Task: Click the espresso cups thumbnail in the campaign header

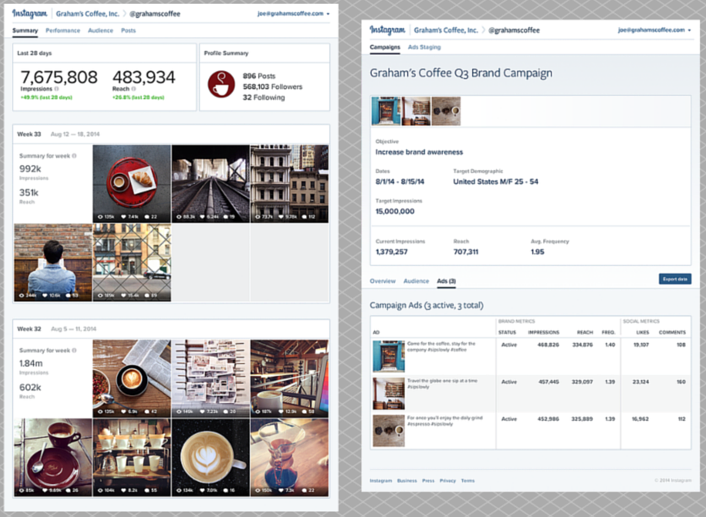Action: tap(446, 111)
